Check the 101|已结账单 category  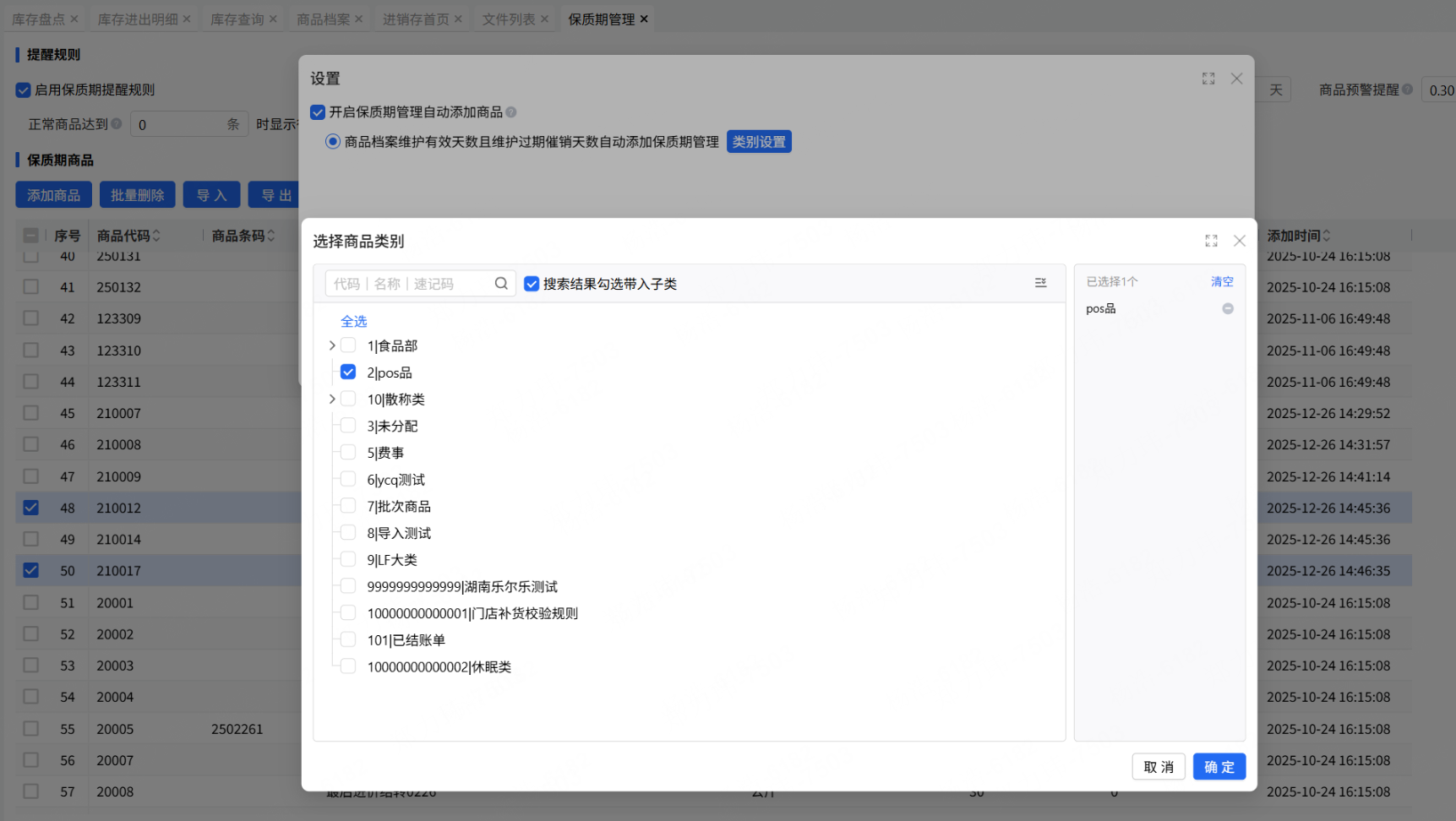(348, 639)
